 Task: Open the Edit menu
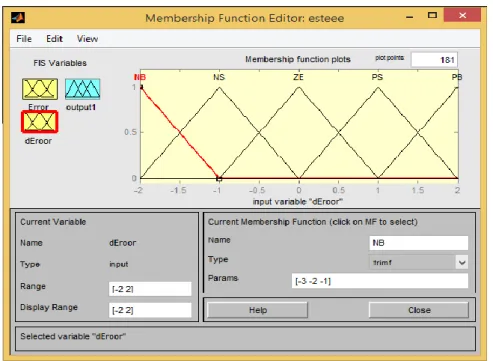point(54,39)
